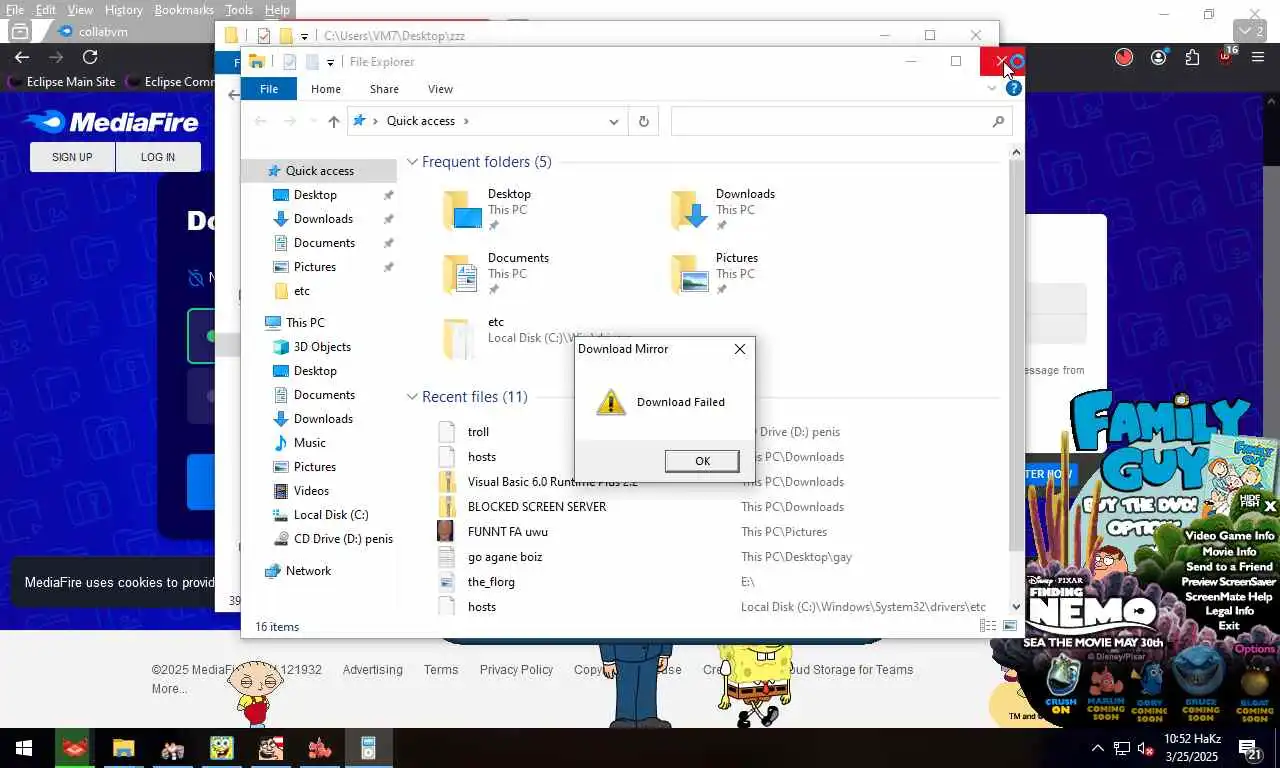Open the browser Bookmarks menu

click(x=184, y=10)
